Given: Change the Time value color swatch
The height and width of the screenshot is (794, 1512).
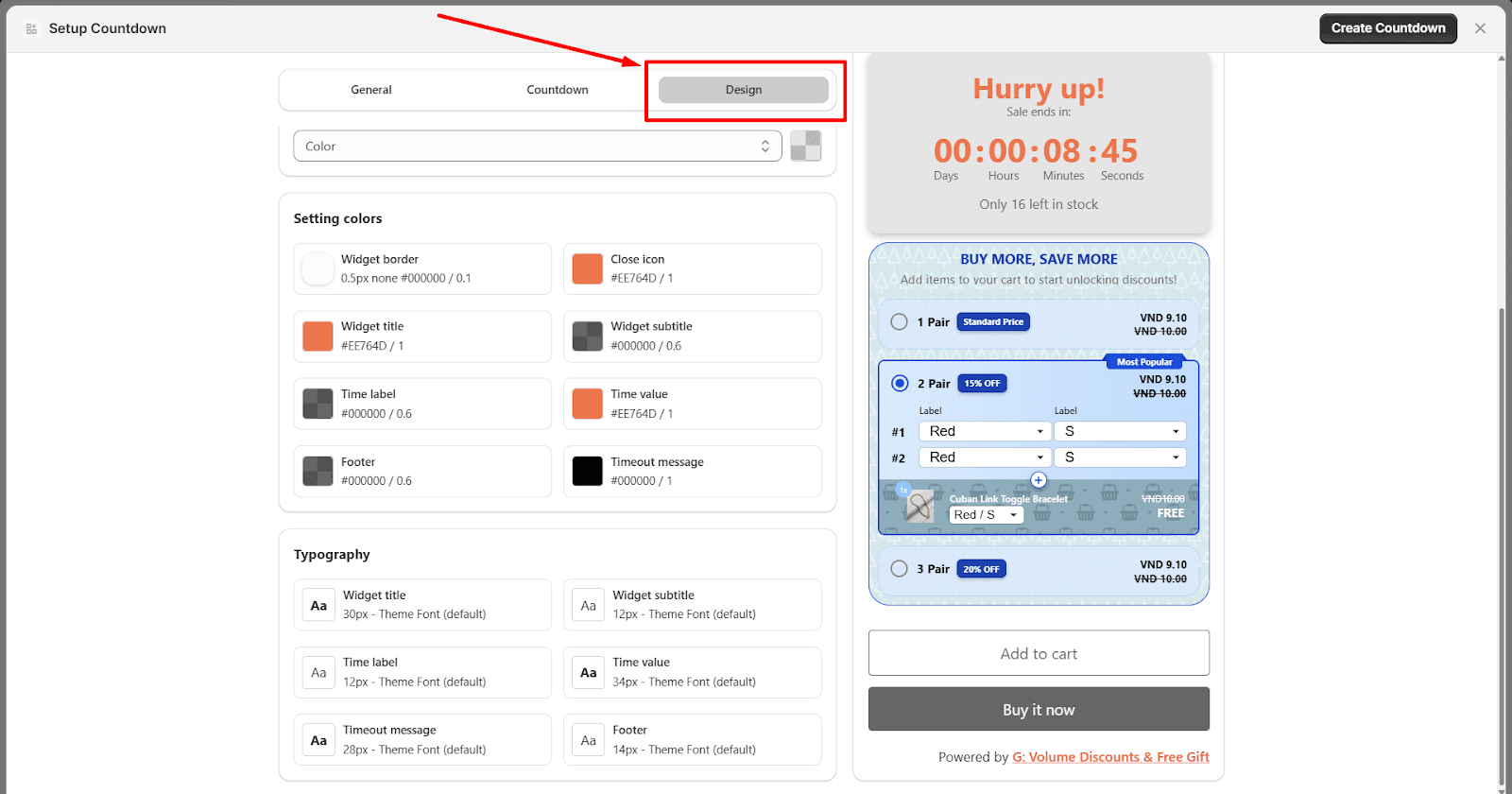Looking at the screenshot, I should [x=588, y=404].
